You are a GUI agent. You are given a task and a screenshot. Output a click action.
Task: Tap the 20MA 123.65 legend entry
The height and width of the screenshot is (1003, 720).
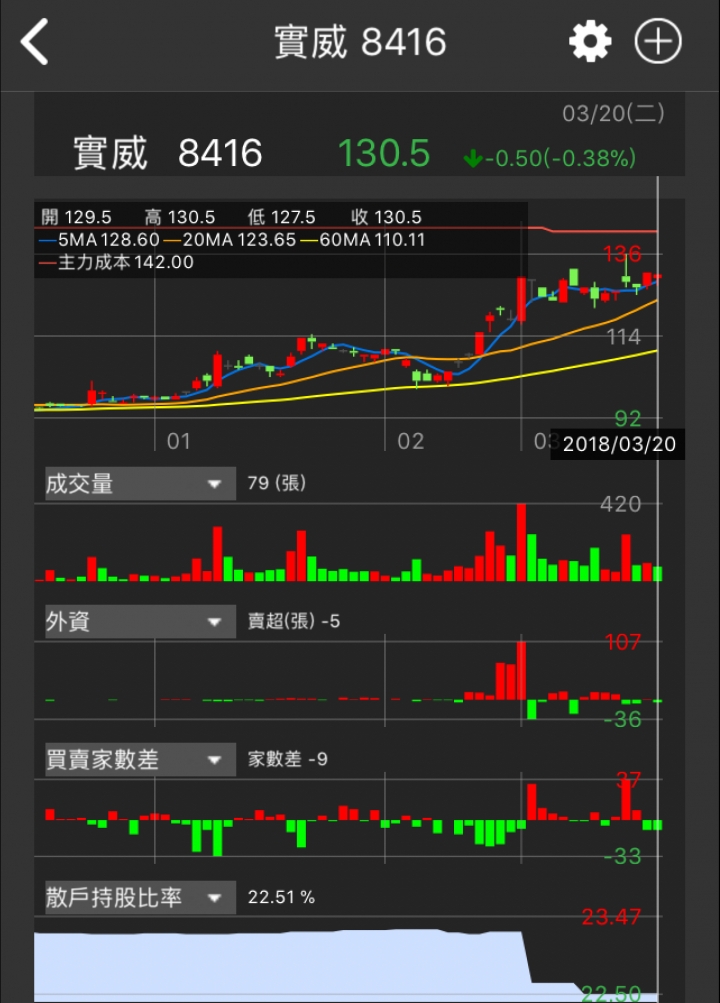(x=230, y=240)
